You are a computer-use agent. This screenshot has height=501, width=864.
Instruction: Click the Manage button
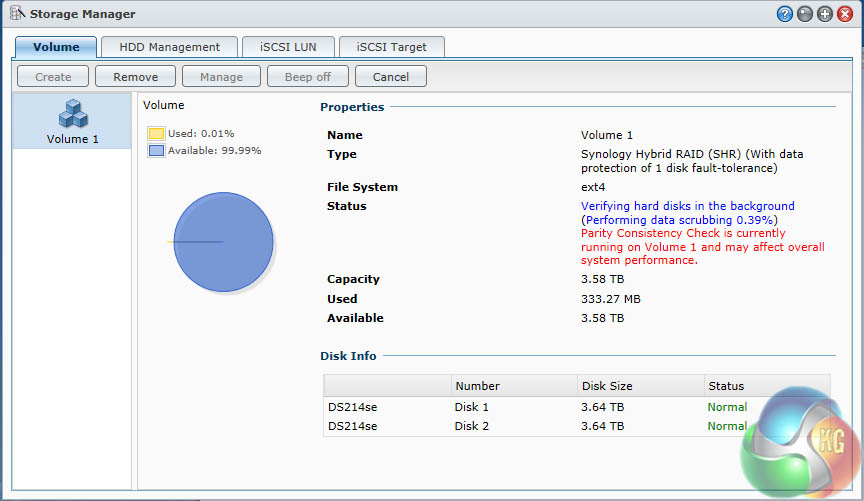pyautogui.click(x=221, y=77)
